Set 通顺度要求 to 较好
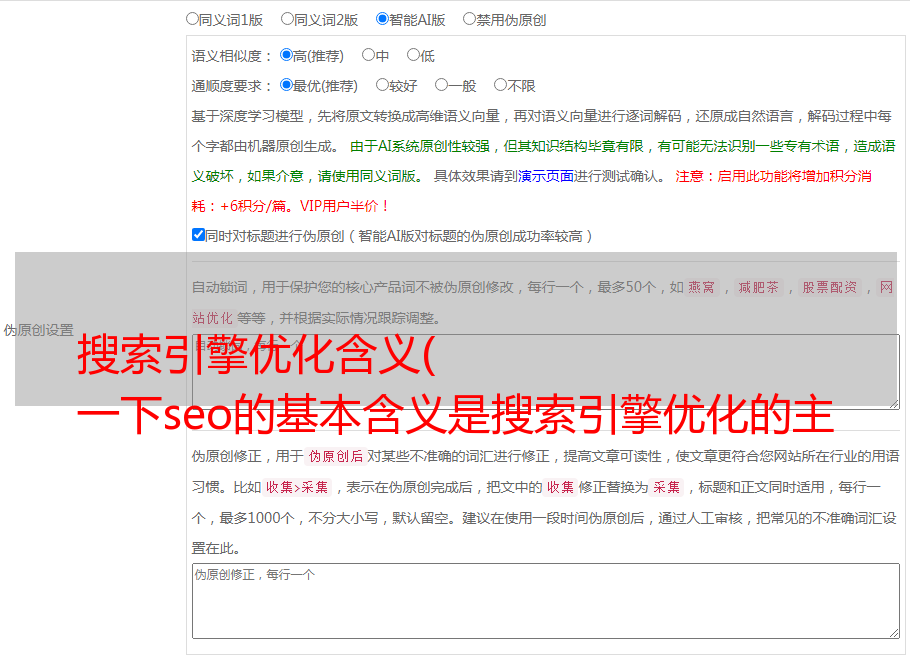The height and width of the screenshot is (658, 911). click(382, 85)
